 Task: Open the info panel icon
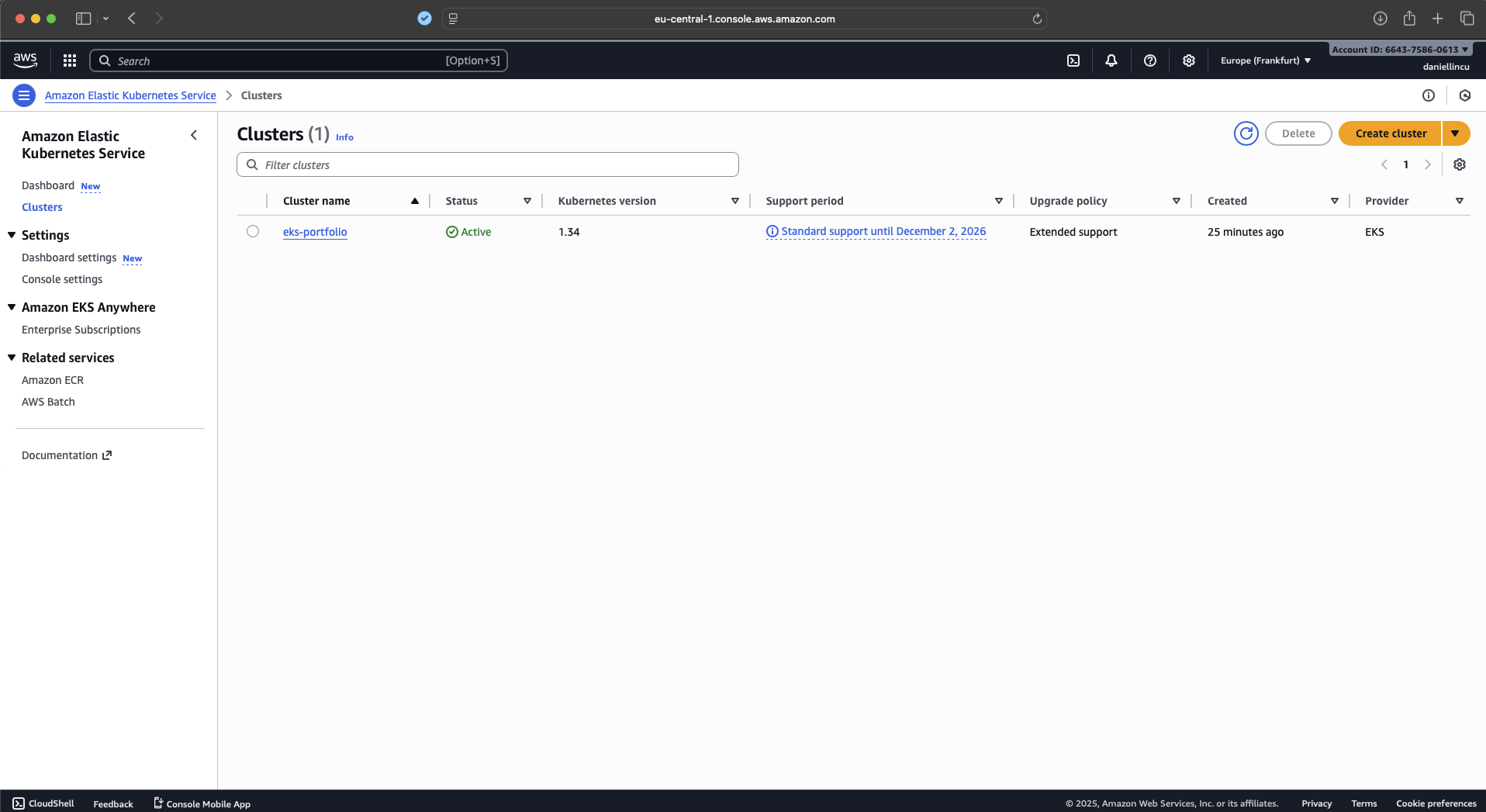point(1429,95)
